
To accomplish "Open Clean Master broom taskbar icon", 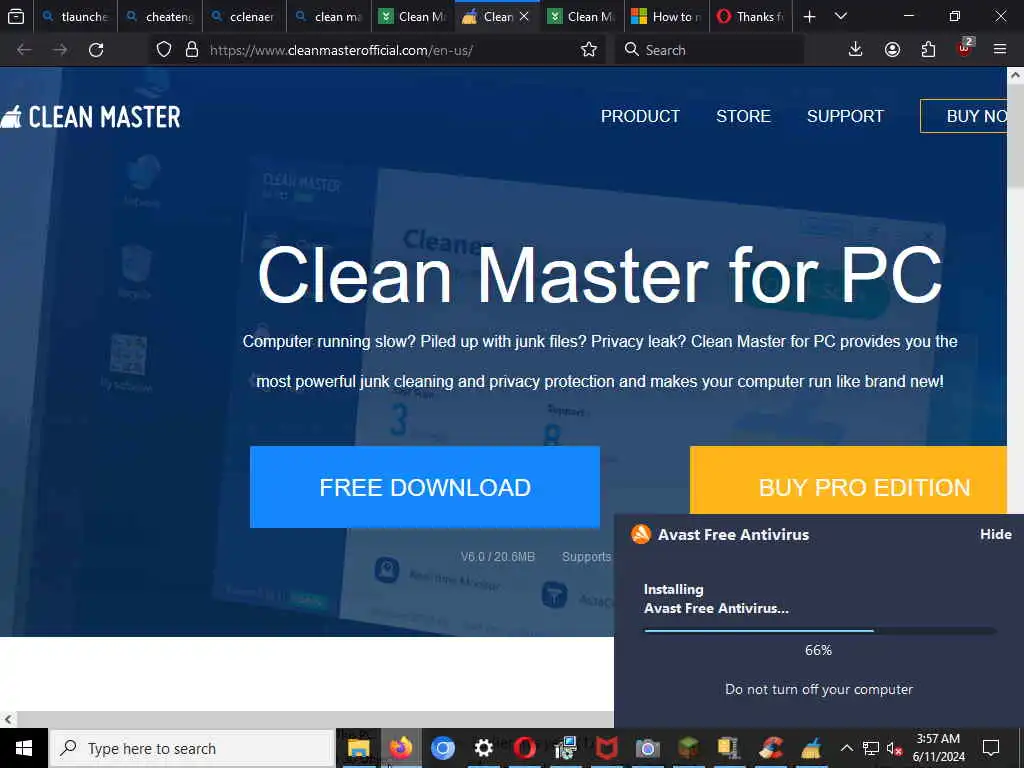I will coord(811,748).
